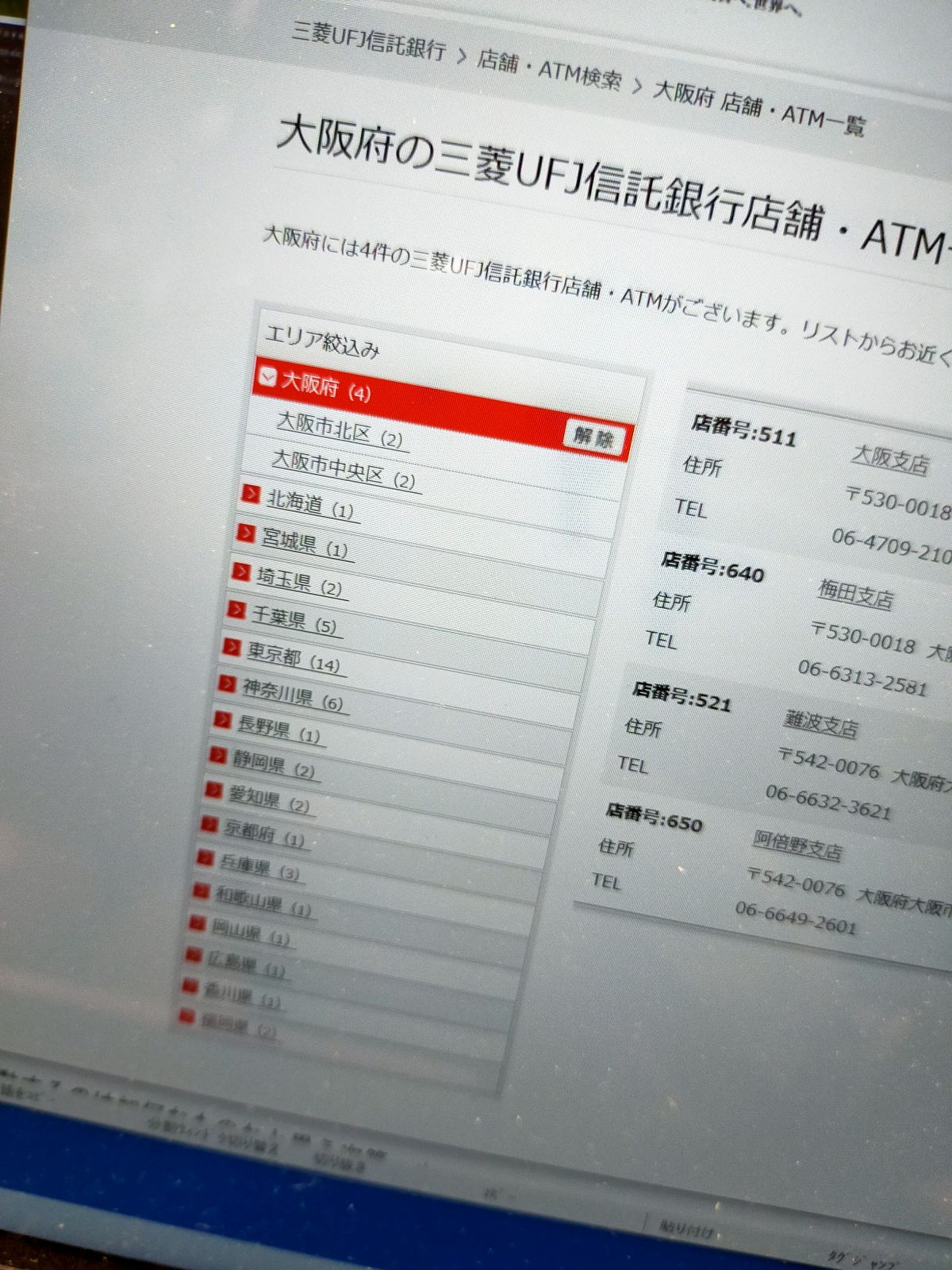952x1270 pixels.
Task: Click the red arrow icon beside 広島県
Action: pos(193,955)
